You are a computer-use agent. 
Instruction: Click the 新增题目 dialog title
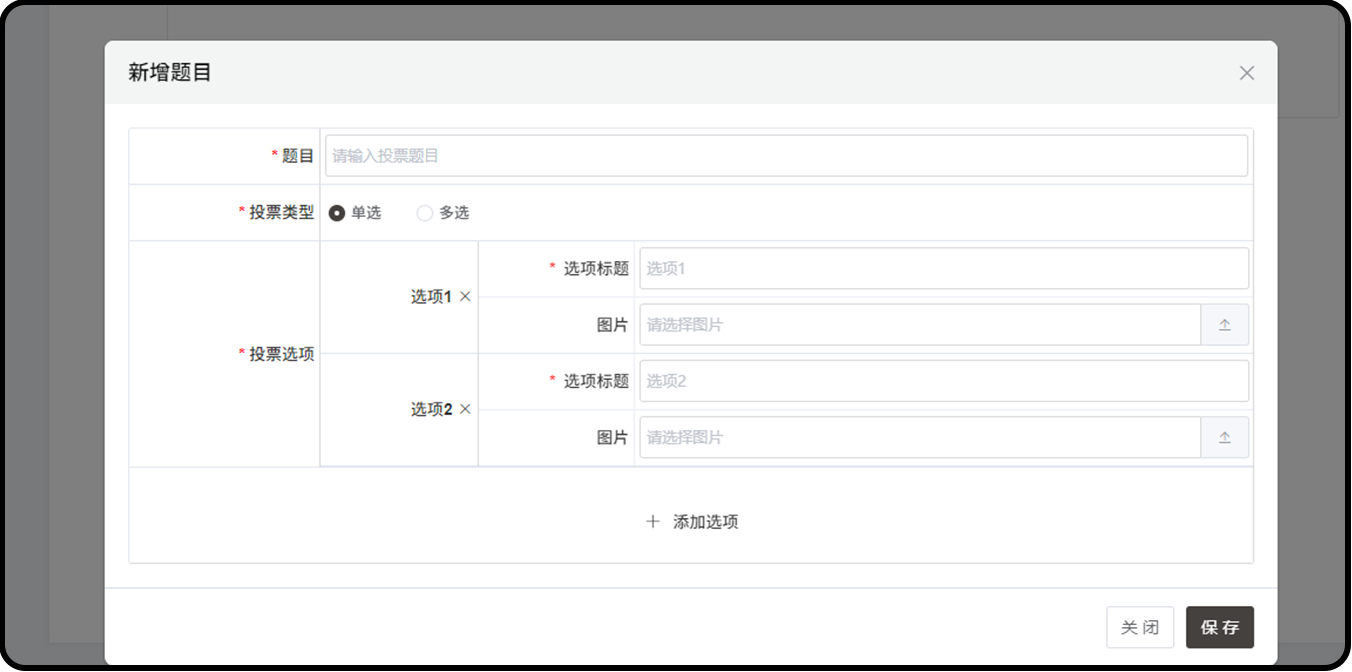click(x=170, y=73)
